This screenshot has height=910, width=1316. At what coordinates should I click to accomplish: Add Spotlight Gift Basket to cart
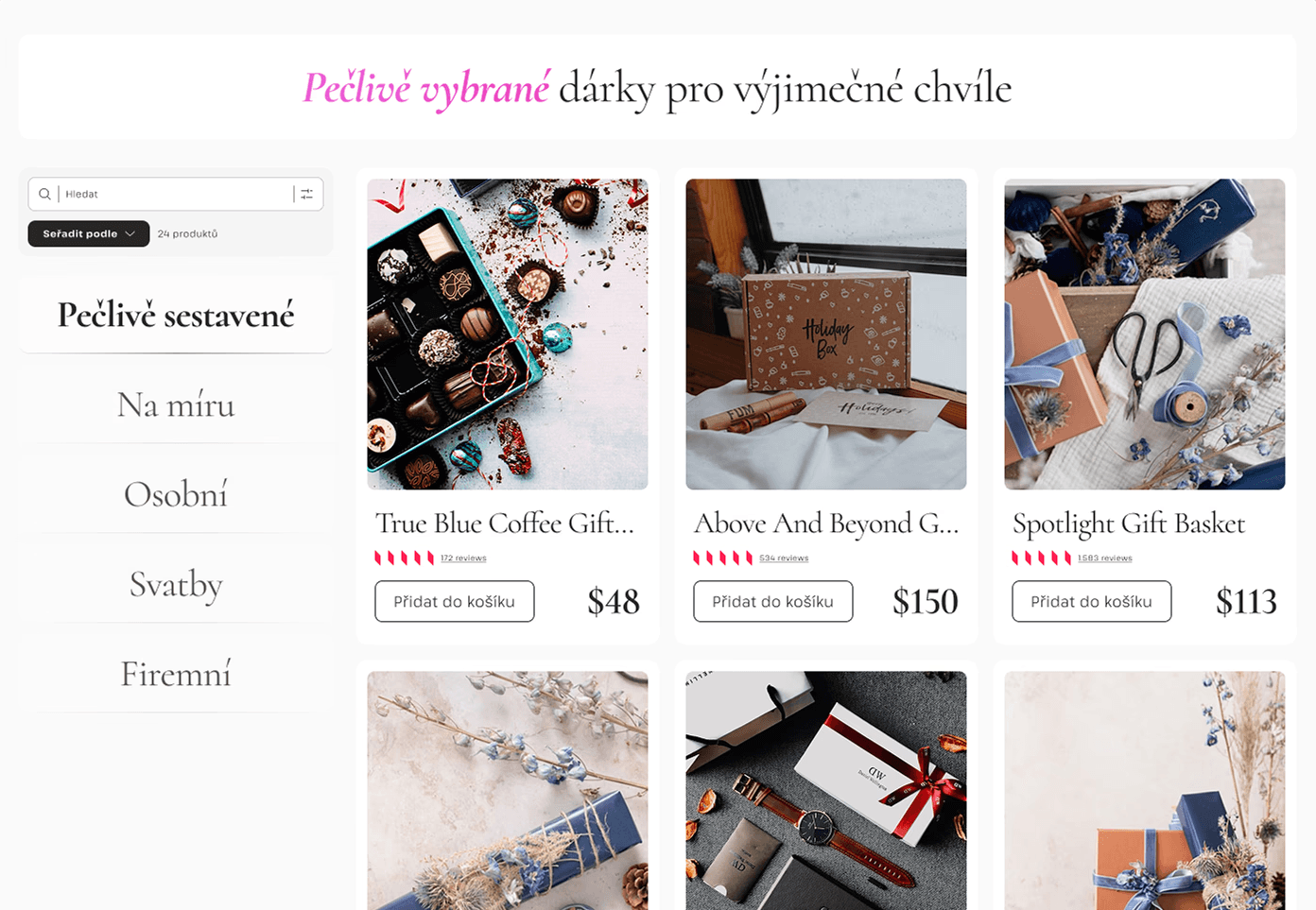(1092, 601)
